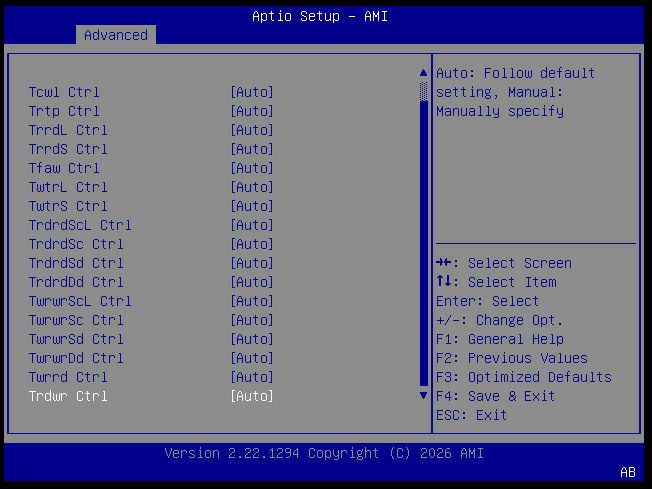Open the Advanced tab

pyautogui.click(x=116, y=35)
